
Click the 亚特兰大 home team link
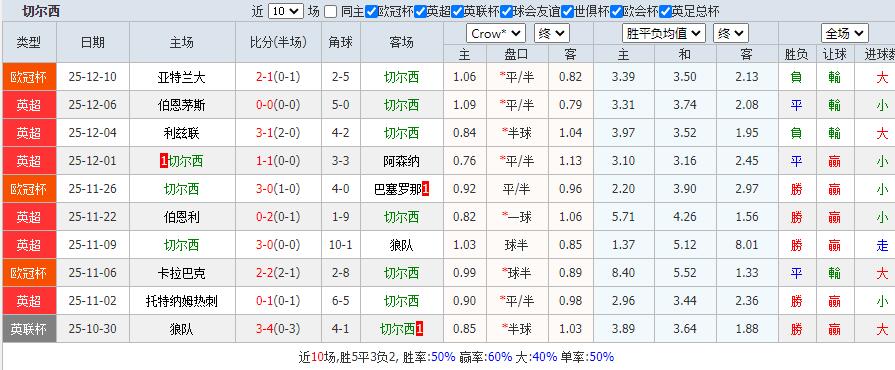(182, 77)
